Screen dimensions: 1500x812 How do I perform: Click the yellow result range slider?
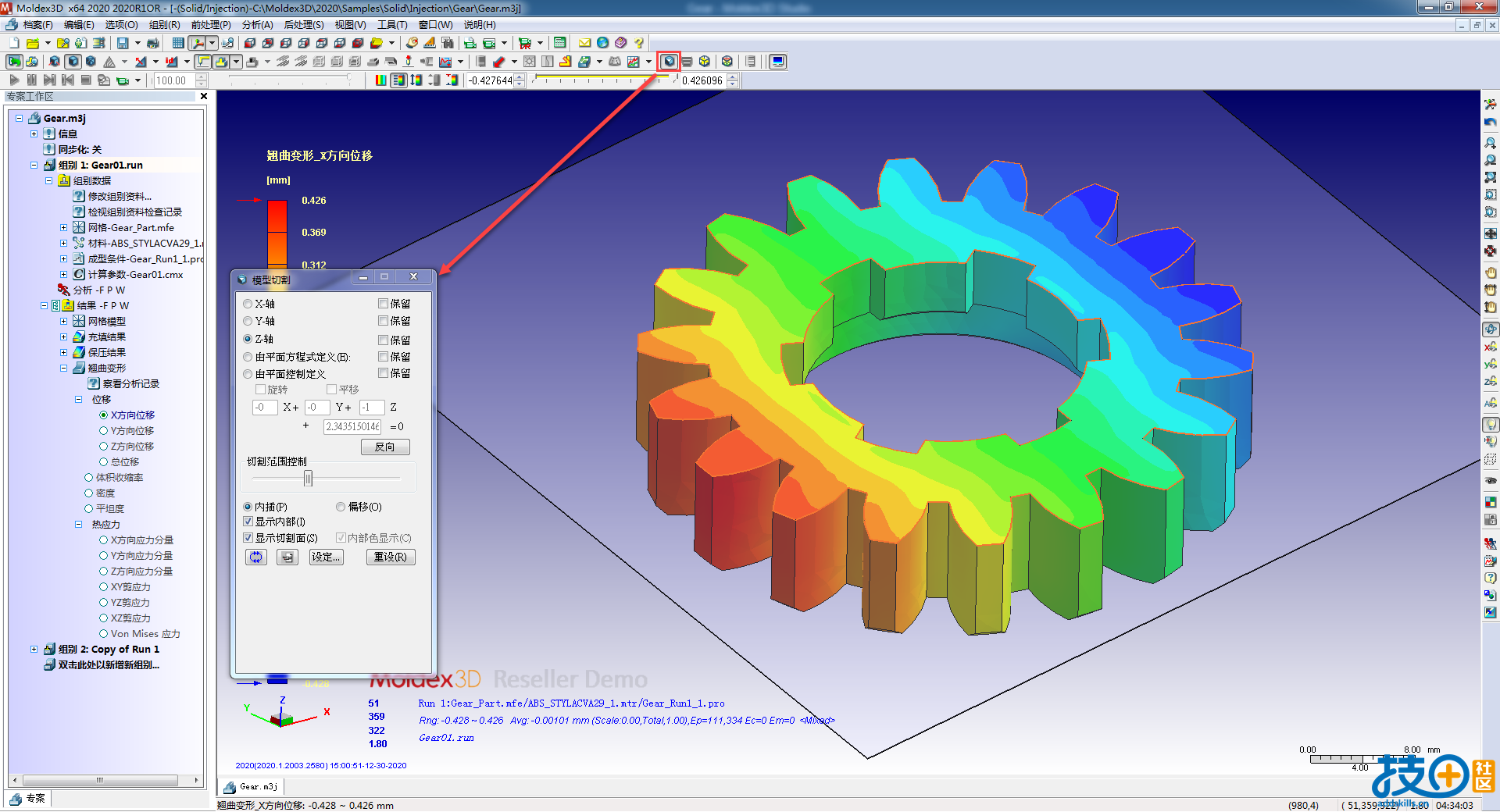coord(603,80)
